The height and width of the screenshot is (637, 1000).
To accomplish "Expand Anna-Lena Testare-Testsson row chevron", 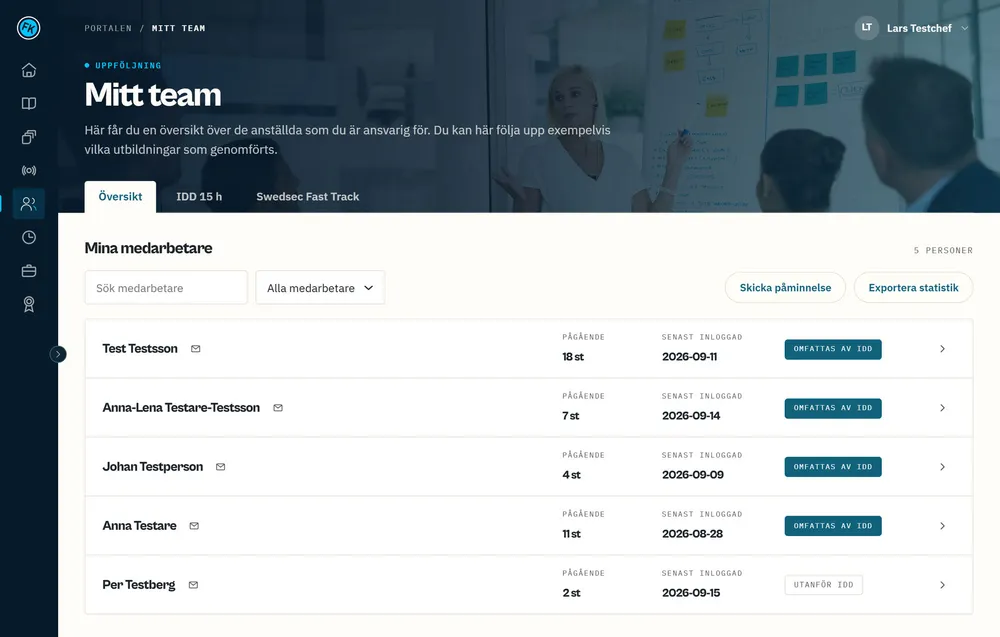I will click(x=942, y=408).
